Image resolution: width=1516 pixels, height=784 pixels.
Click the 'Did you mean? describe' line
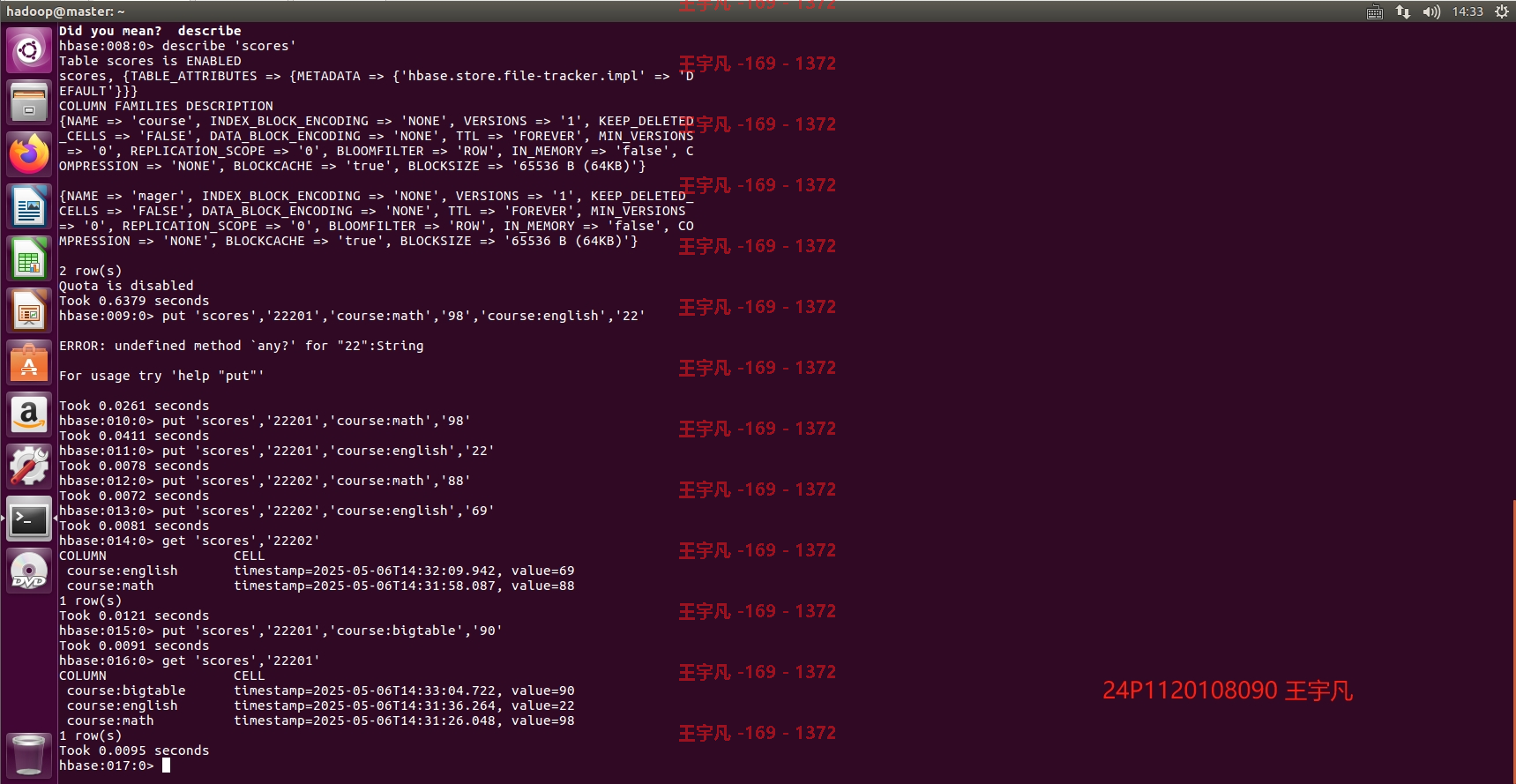coord(150,31)
